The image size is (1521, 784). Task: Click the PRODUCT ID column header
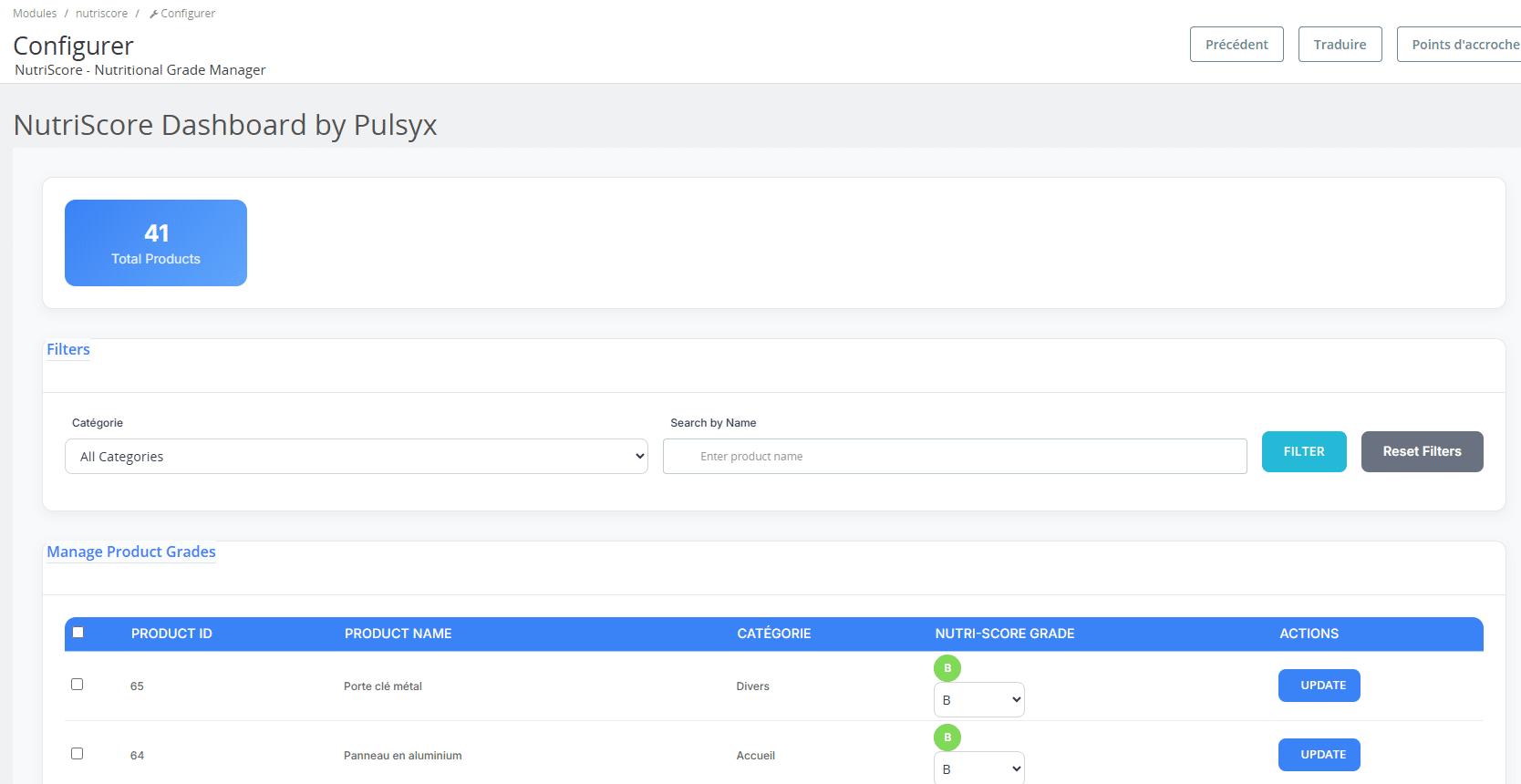point(171,634)
